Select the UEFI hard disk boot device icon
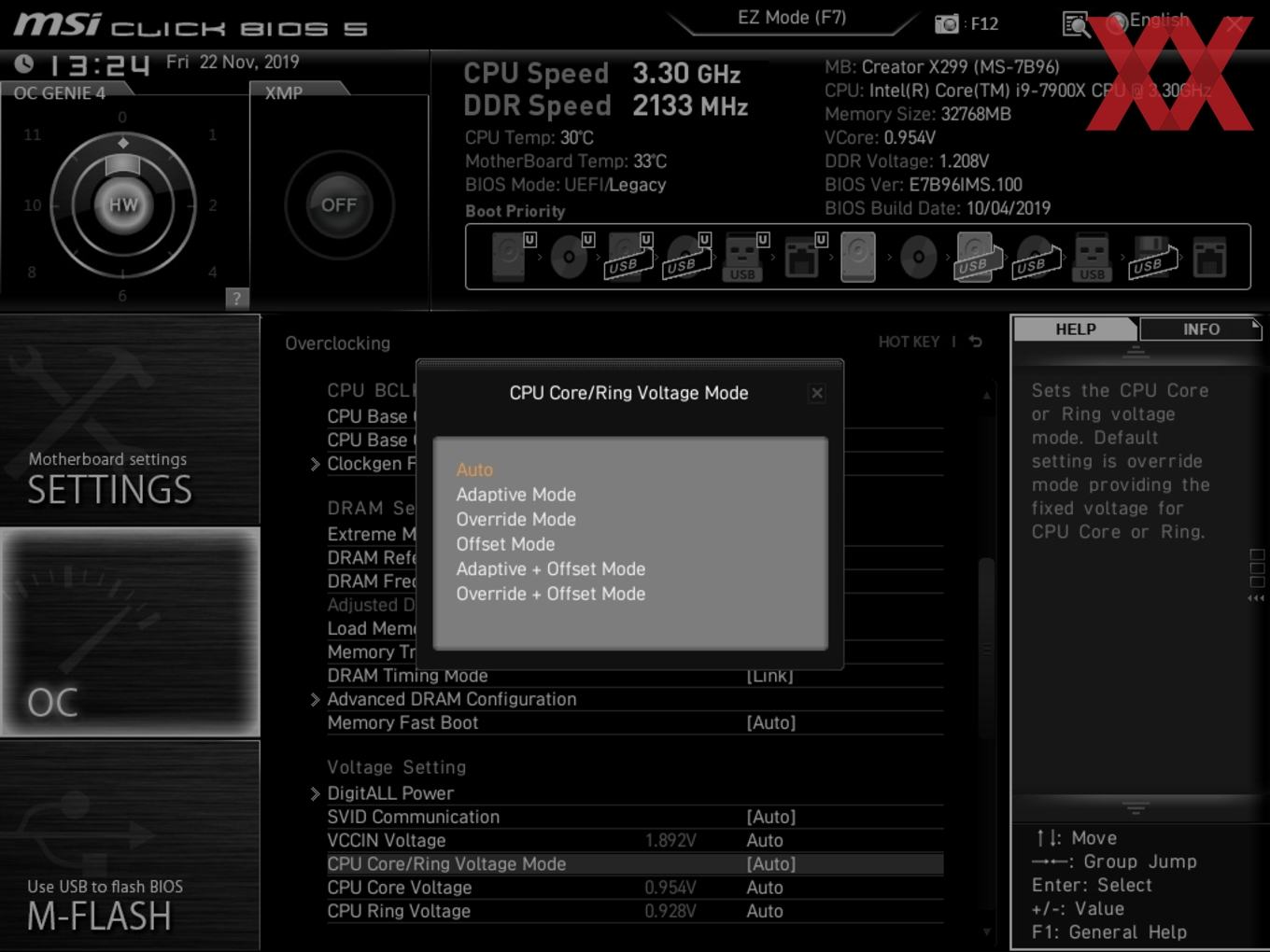 coord(510,257)
